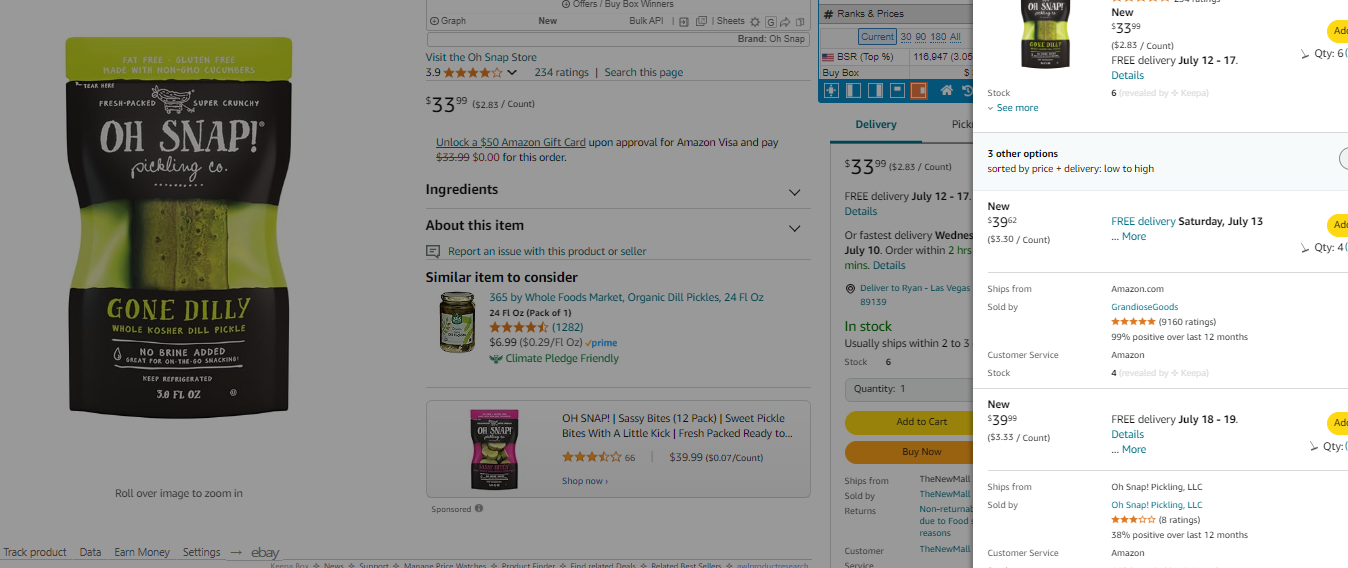The height and width of the screenshot is (568, 1348).
Task: Expand the About this item section
Action: (617, 227)
